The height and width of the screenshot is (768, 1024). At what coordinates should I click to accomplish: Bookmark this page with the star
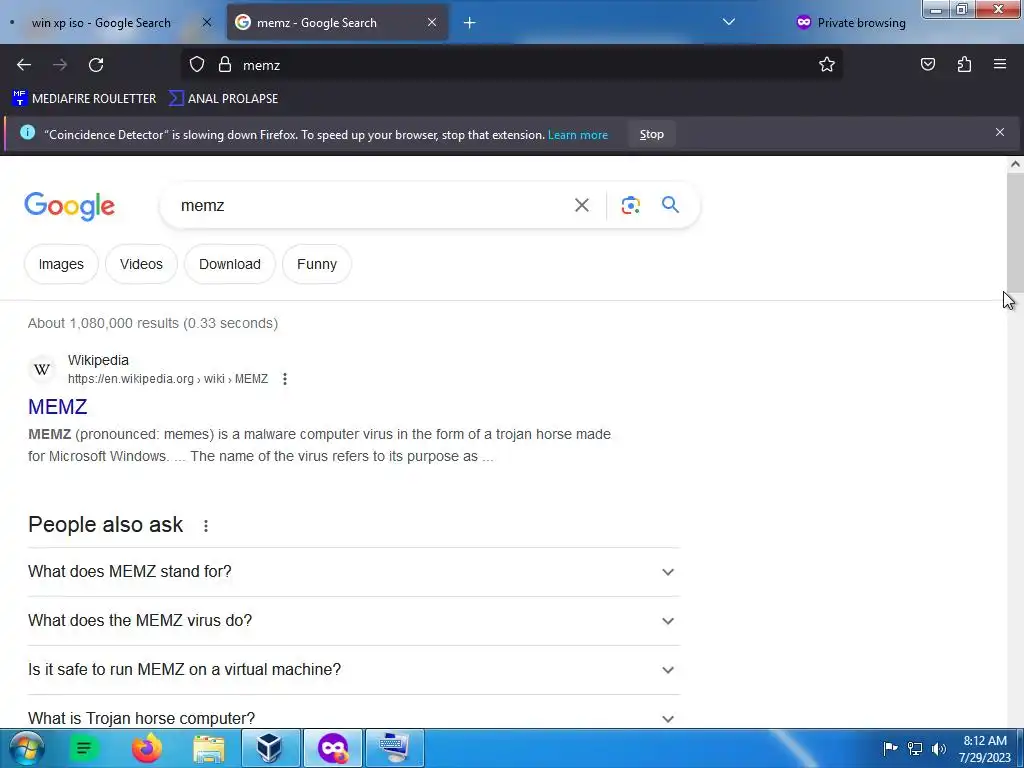tap(827, 64)
